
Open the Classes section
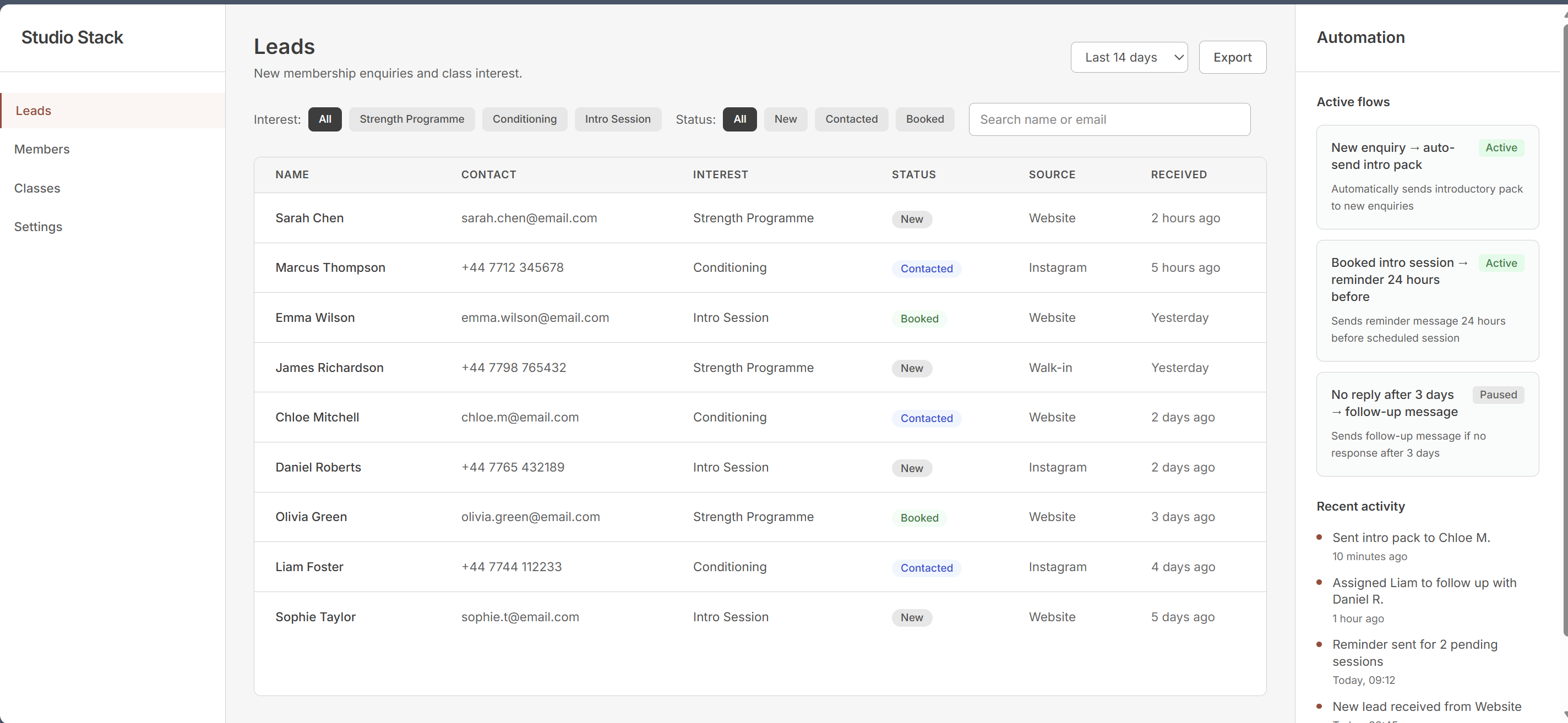pos(37,188)
